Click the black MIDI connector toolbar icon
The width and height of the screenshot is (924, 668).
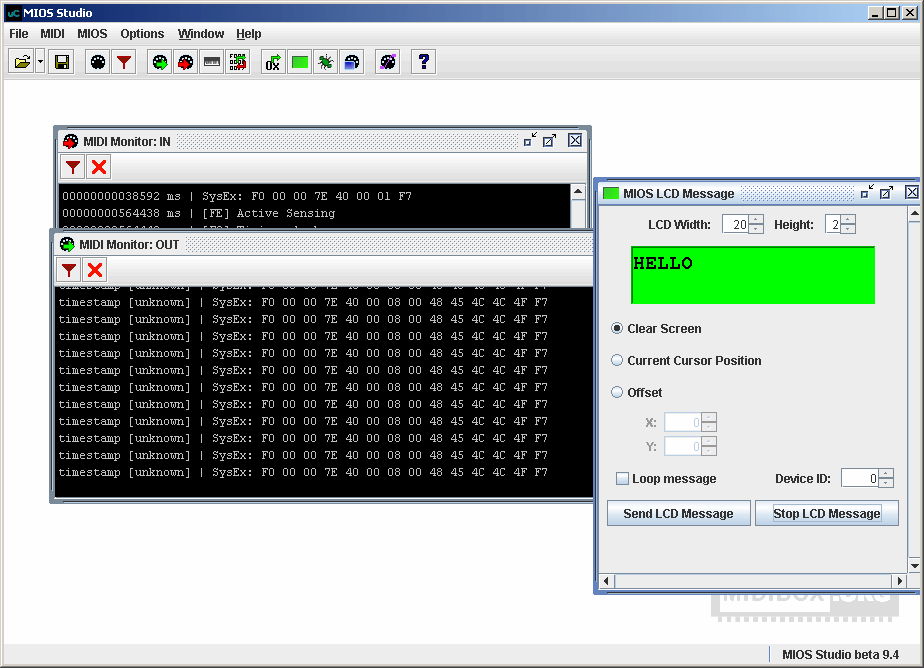(98, 62)
